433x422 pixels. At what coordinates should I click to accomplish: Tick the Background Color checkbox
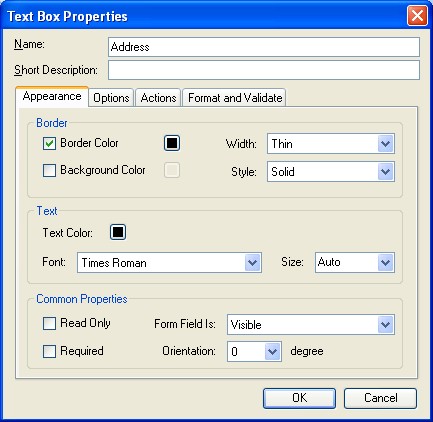tap(49, 170)
